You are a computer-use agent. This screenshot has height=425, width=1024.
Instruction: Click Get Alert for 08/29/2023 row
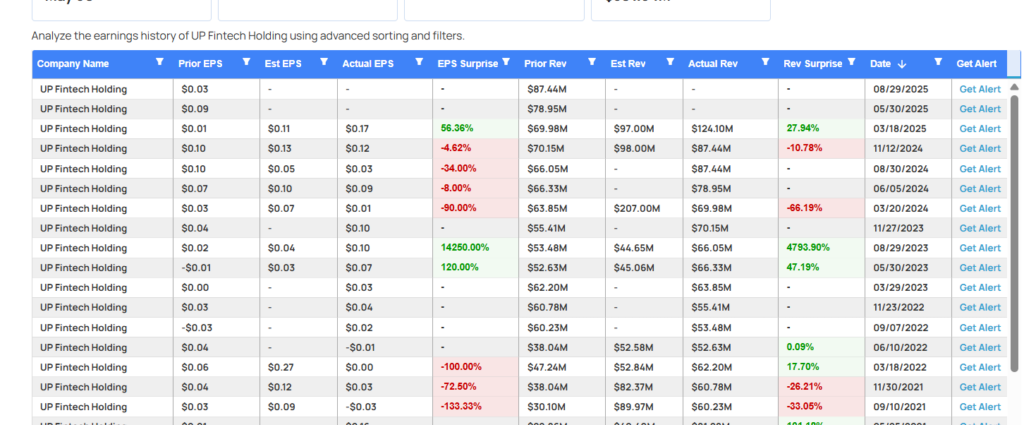coord(980,248)
